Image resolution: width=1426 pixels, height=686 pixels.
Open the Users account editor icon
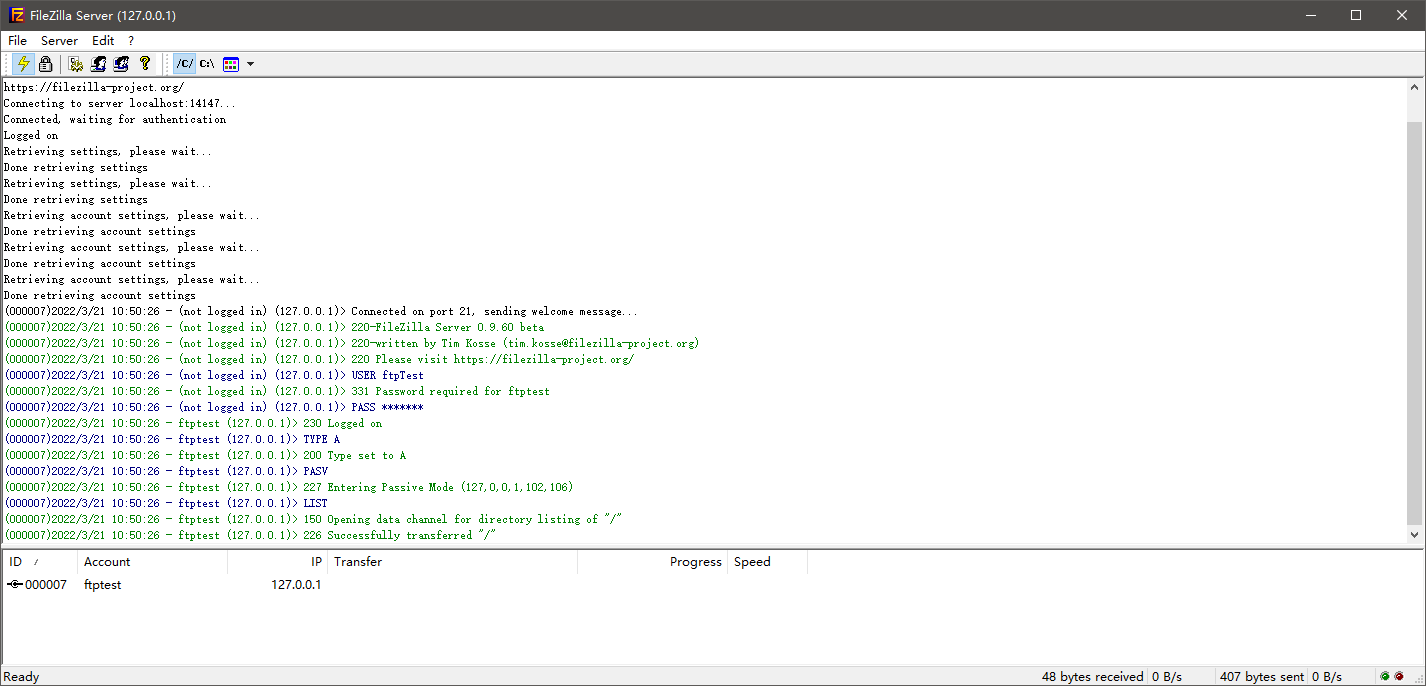coord(99,64)
